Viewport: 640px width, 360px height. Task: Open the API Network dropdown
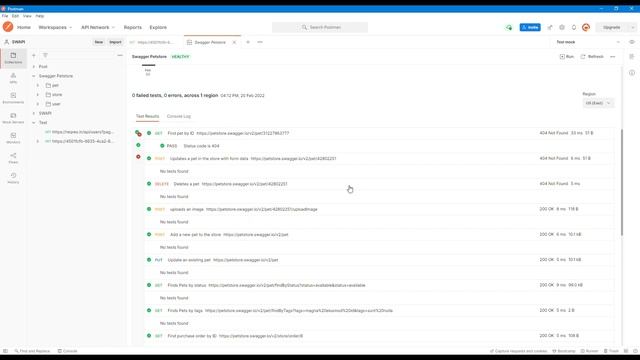pyautogui.click(x=98, y=27)
